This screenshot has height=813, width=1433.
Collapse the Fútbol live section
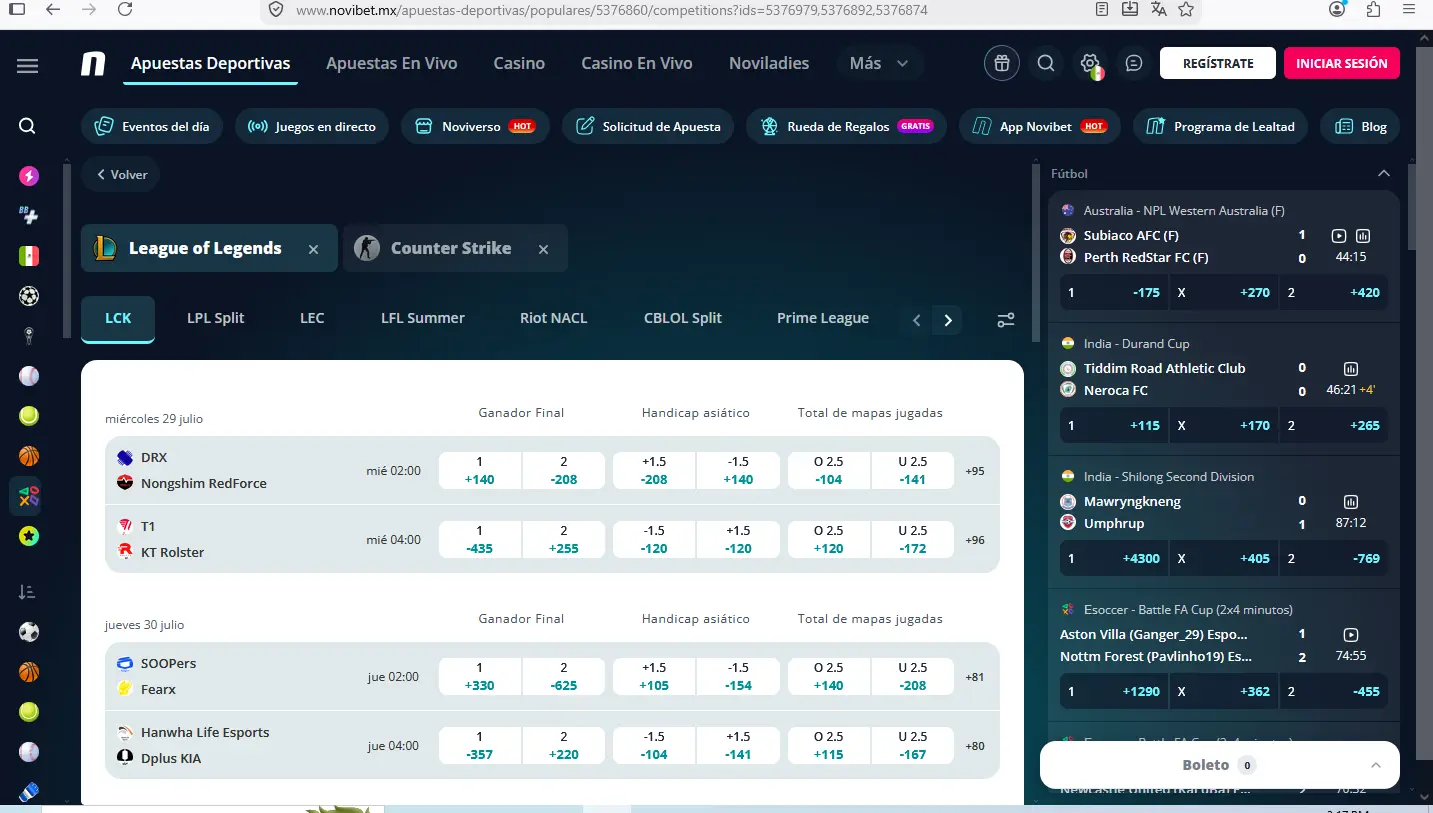click(x=1384, y=173)
